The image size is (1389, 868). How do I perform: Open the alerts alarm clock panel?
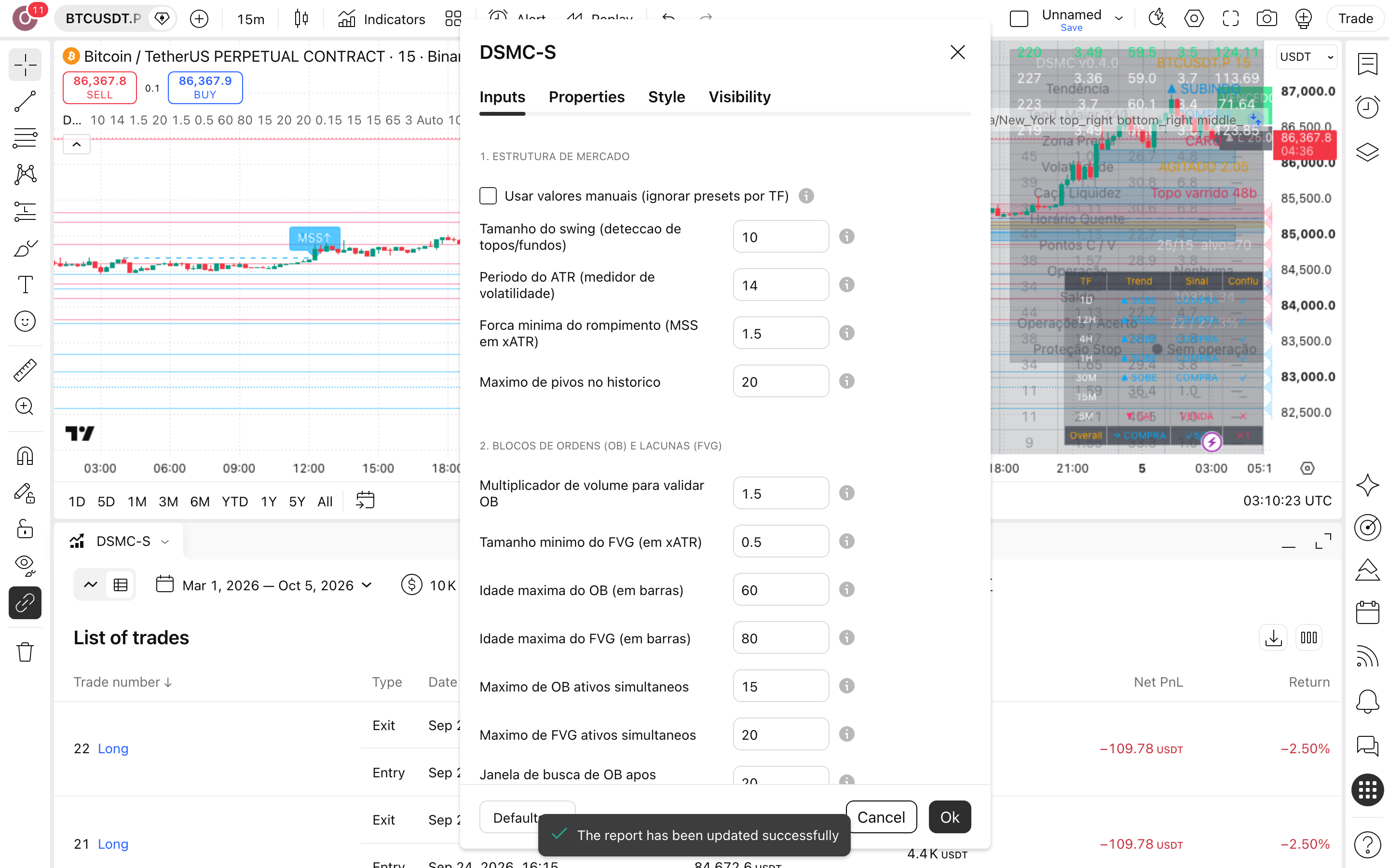tap(1367, 106)
